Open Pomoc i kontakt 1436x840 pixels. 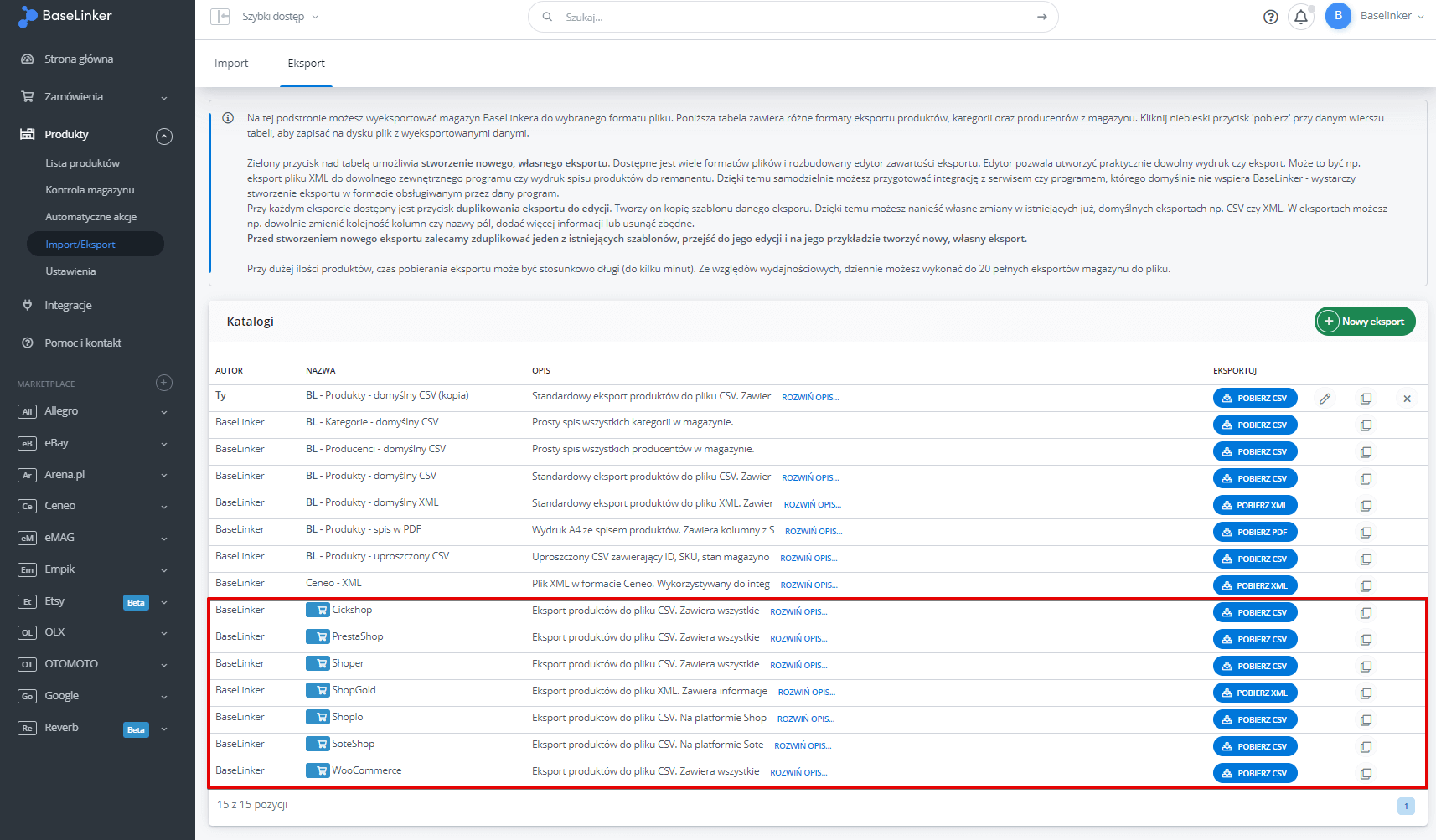click(x=83, y=343)
